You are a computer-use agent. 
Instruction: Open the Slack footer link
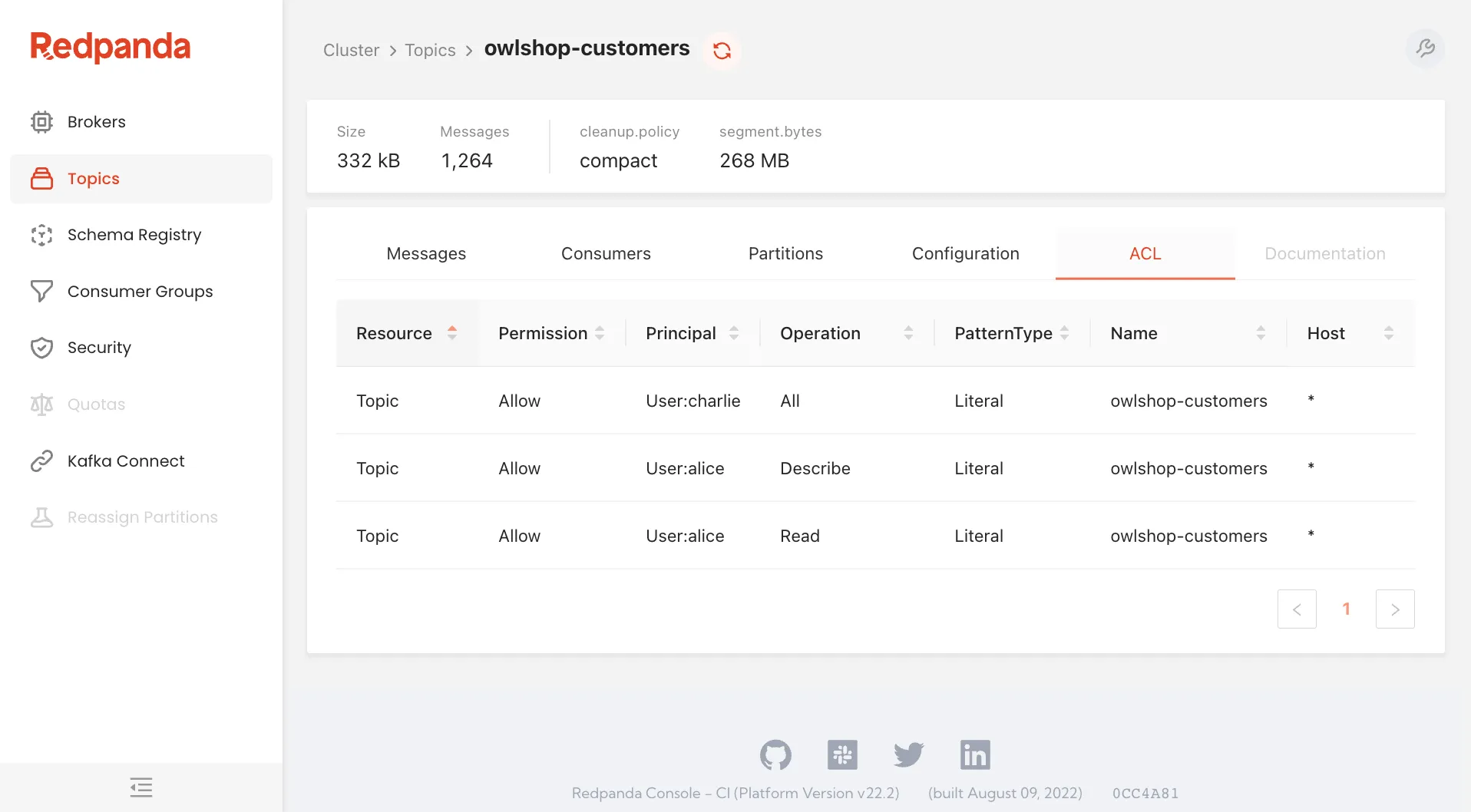842,755
